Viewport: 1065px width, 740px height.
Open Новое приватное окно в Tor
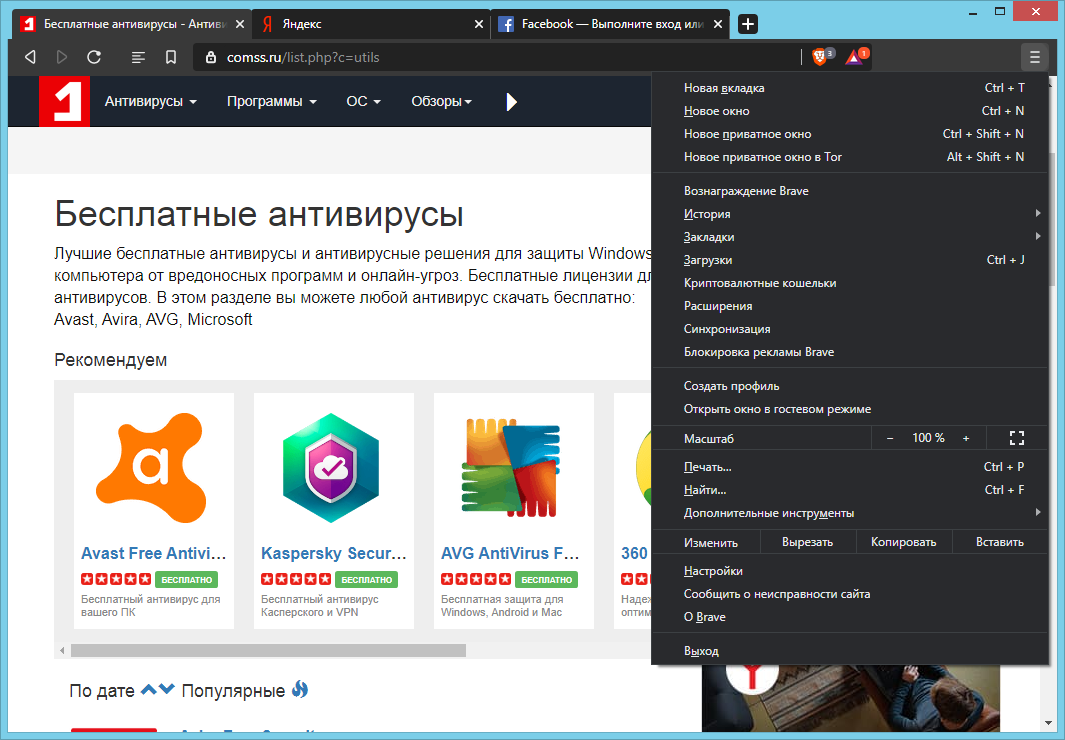pyautogui.click(x=850, y=157)
